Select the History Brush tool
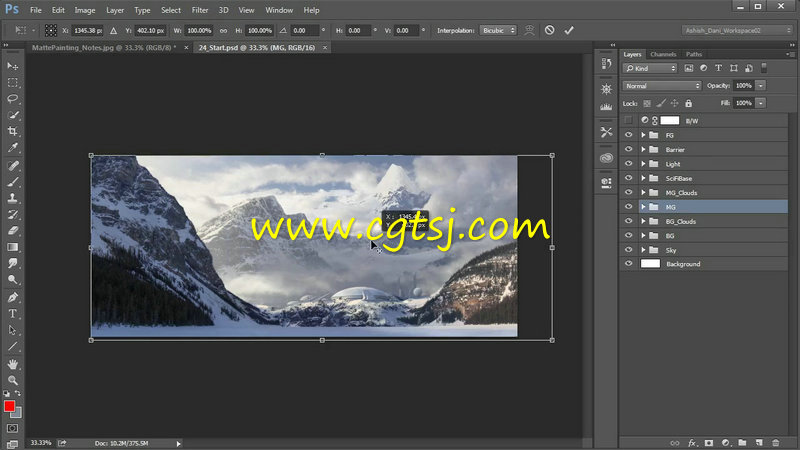 pyautogui.click(x=13, y=214)
